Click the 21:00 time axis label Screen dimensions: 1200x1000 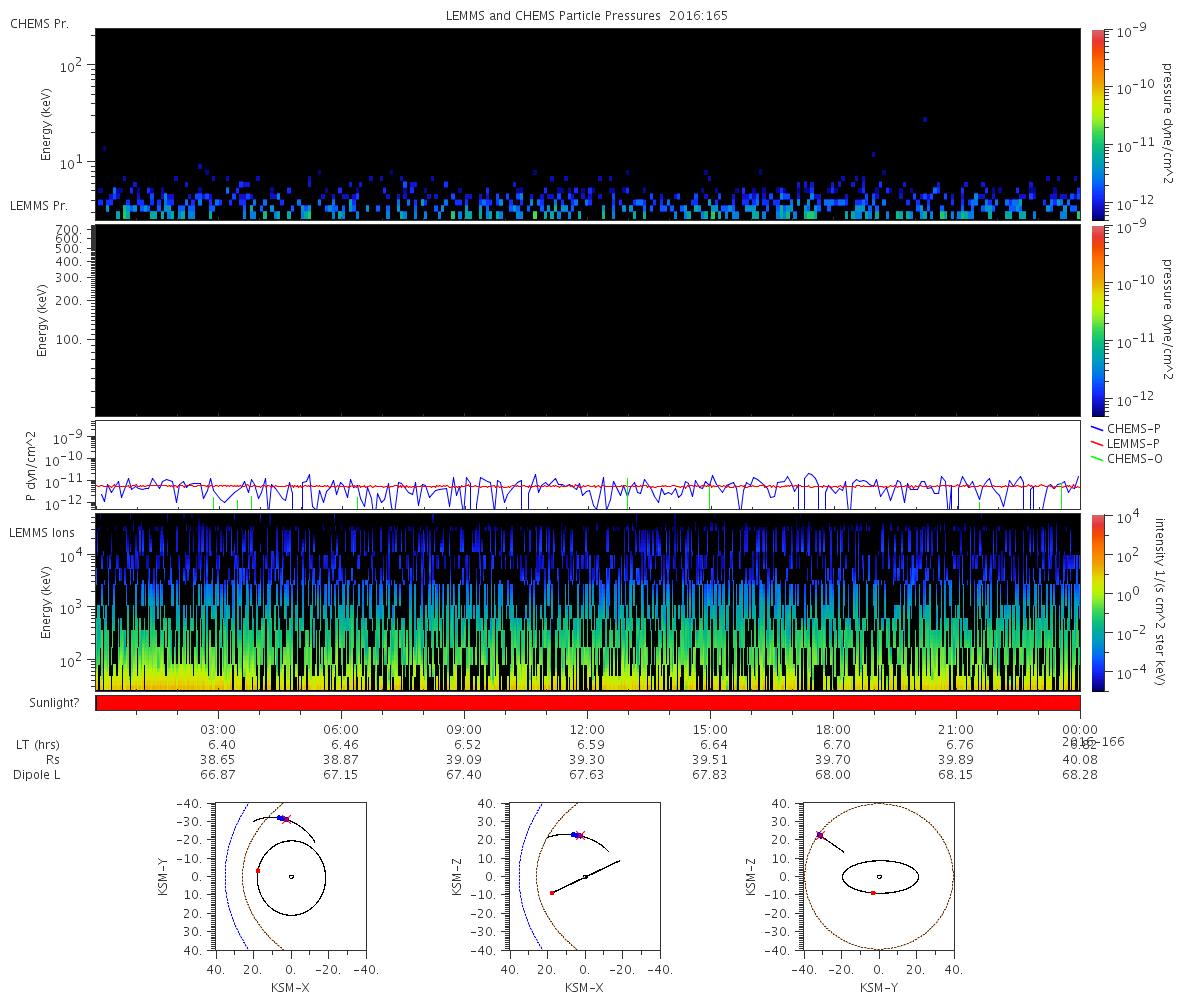(x=957, y=730)
